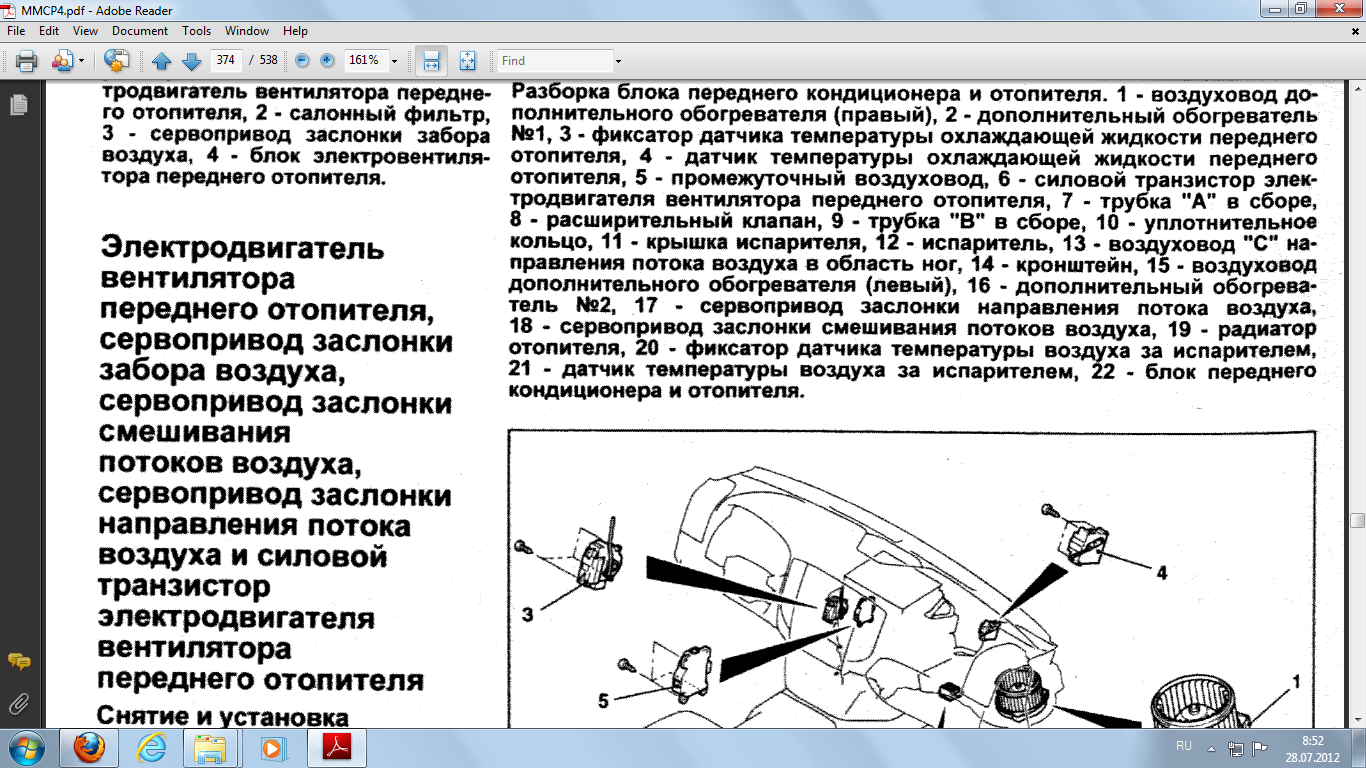The height and width of the screenshot is (768, 1366).
Task: Open the View menu
Action: (x=85, y=31)
